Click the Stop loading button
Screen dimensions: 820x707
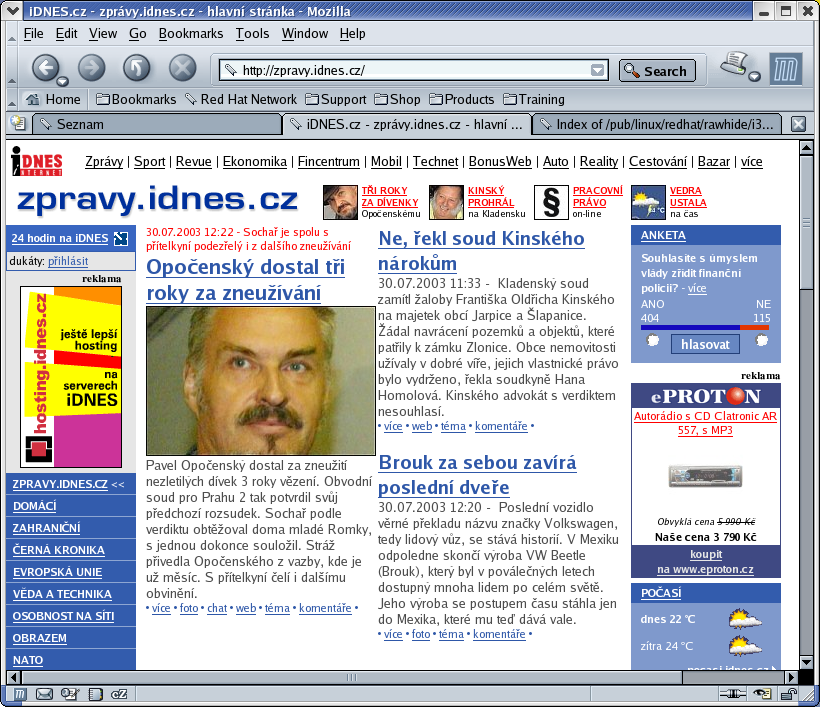(x=183, y=68)
